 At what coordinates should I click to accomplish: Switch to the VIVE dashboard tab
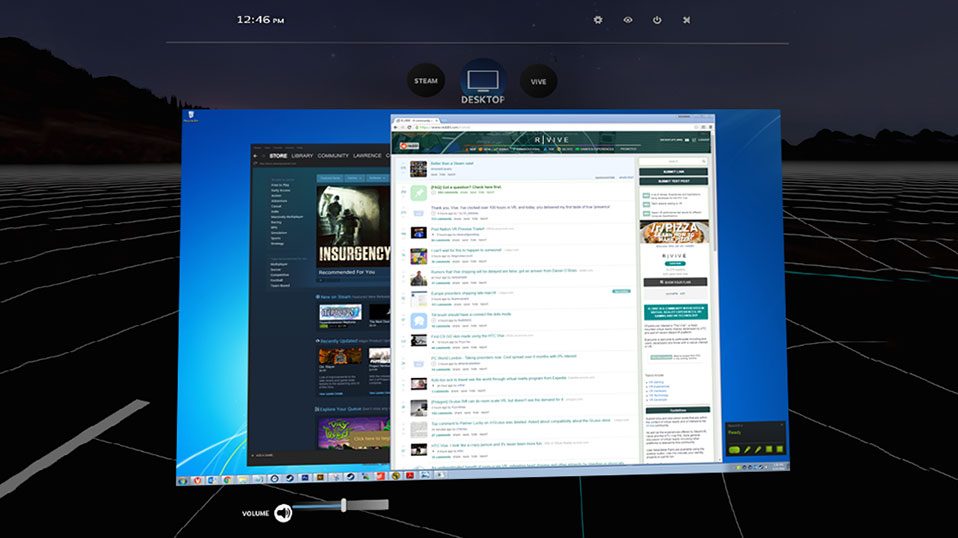click(538, 81)
